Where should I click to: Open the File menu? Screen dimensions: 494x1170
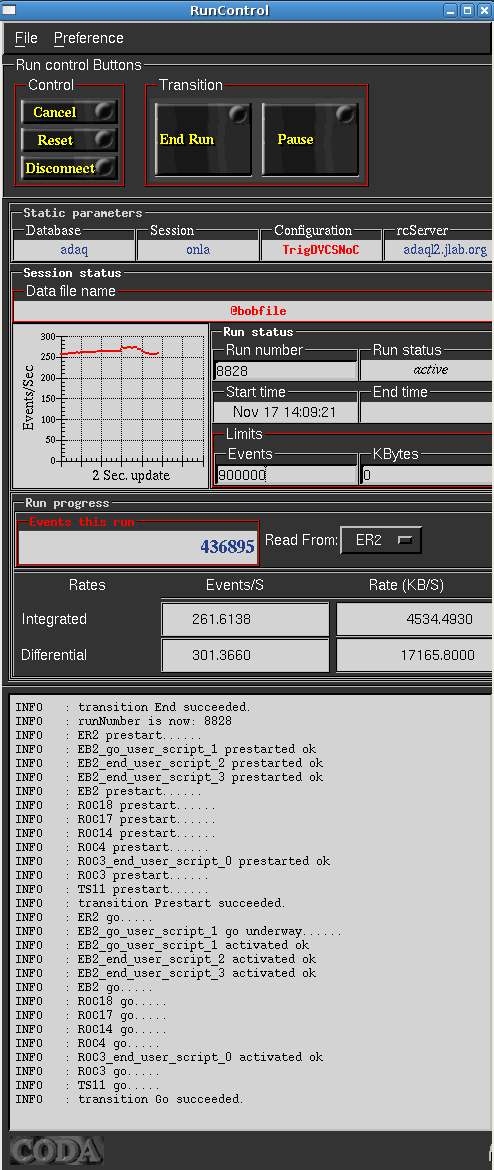(26, 38)
